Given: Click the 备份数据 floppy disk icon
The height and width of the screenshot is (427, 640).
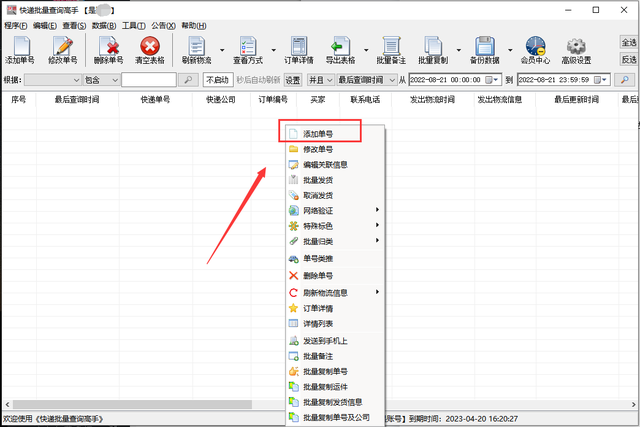Looking at the screenshot, I should 484,50.
